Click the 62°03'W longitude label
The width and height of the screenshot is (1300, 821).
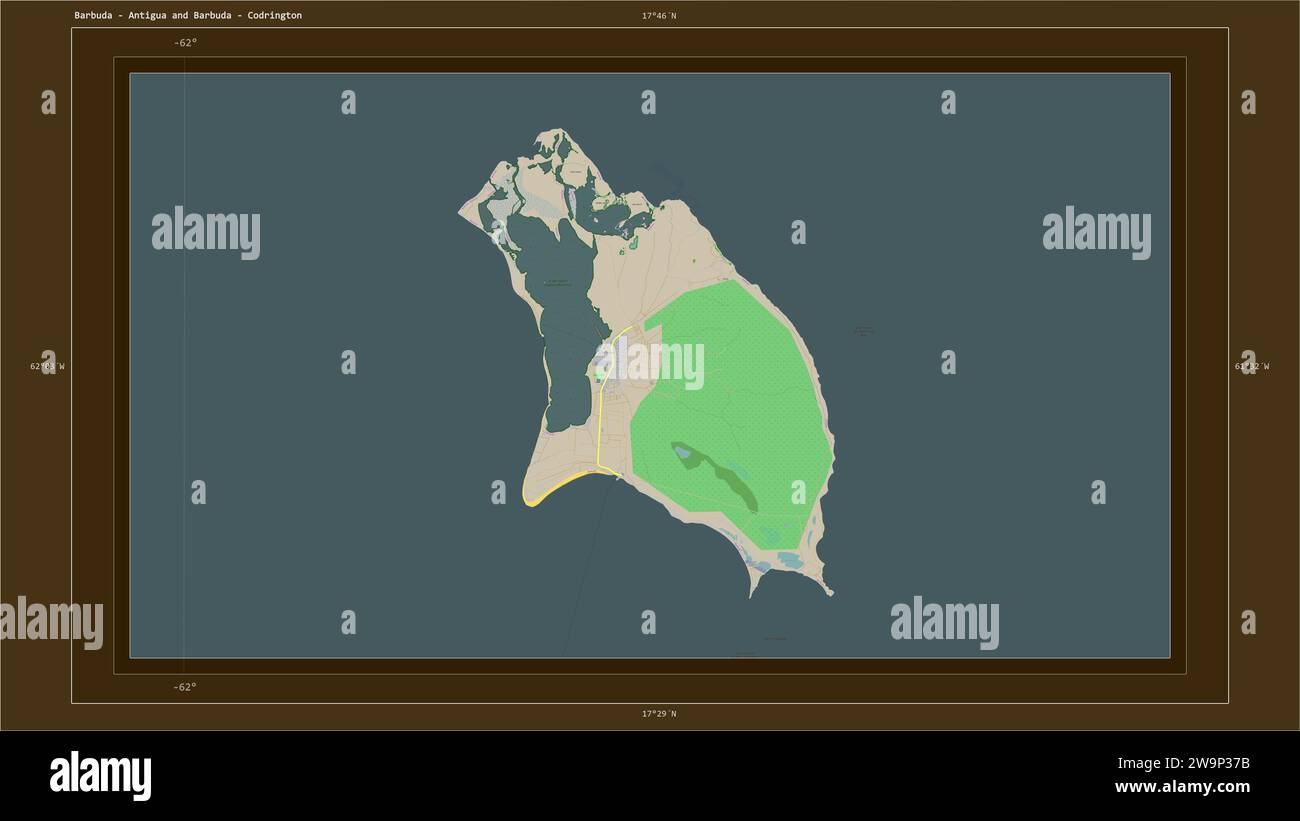coord(47,366)
